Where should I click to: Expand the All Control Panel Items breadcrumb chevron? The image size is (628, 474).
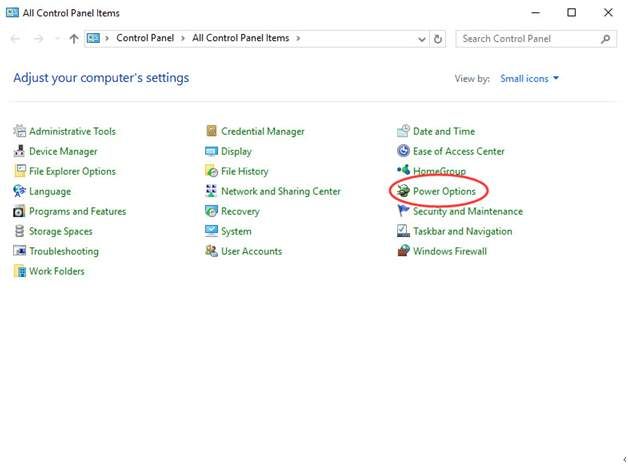click(x=298, y=38)
